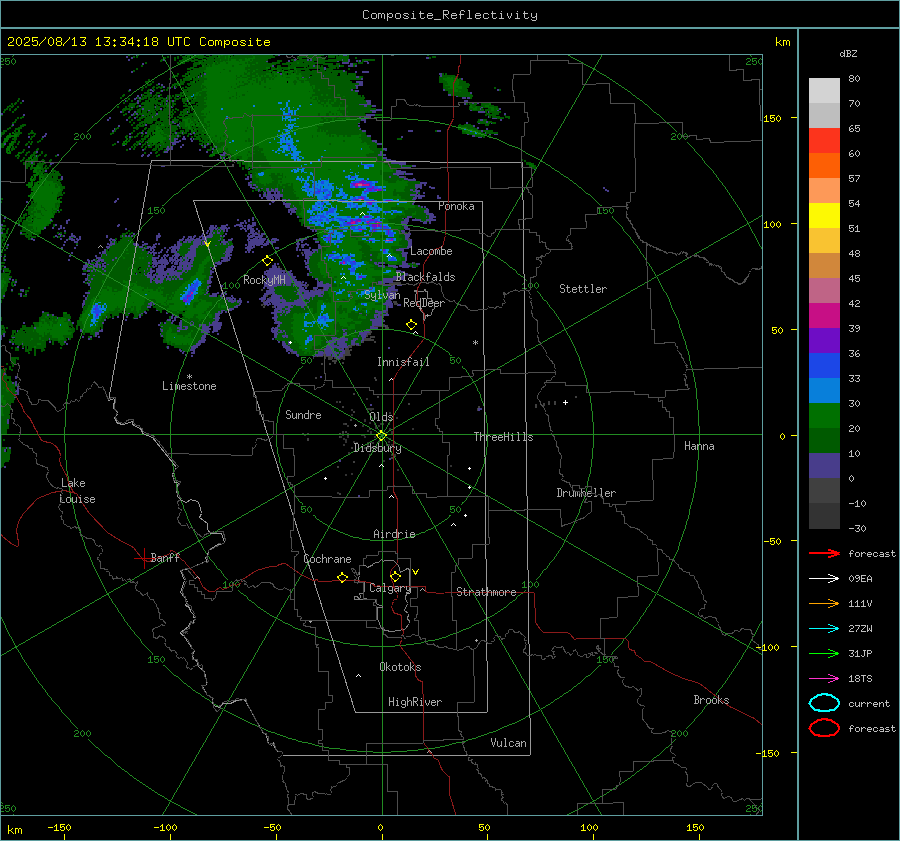
Task: Click the yellow diamond marker below RedDeer
Action: pos(412,325)
